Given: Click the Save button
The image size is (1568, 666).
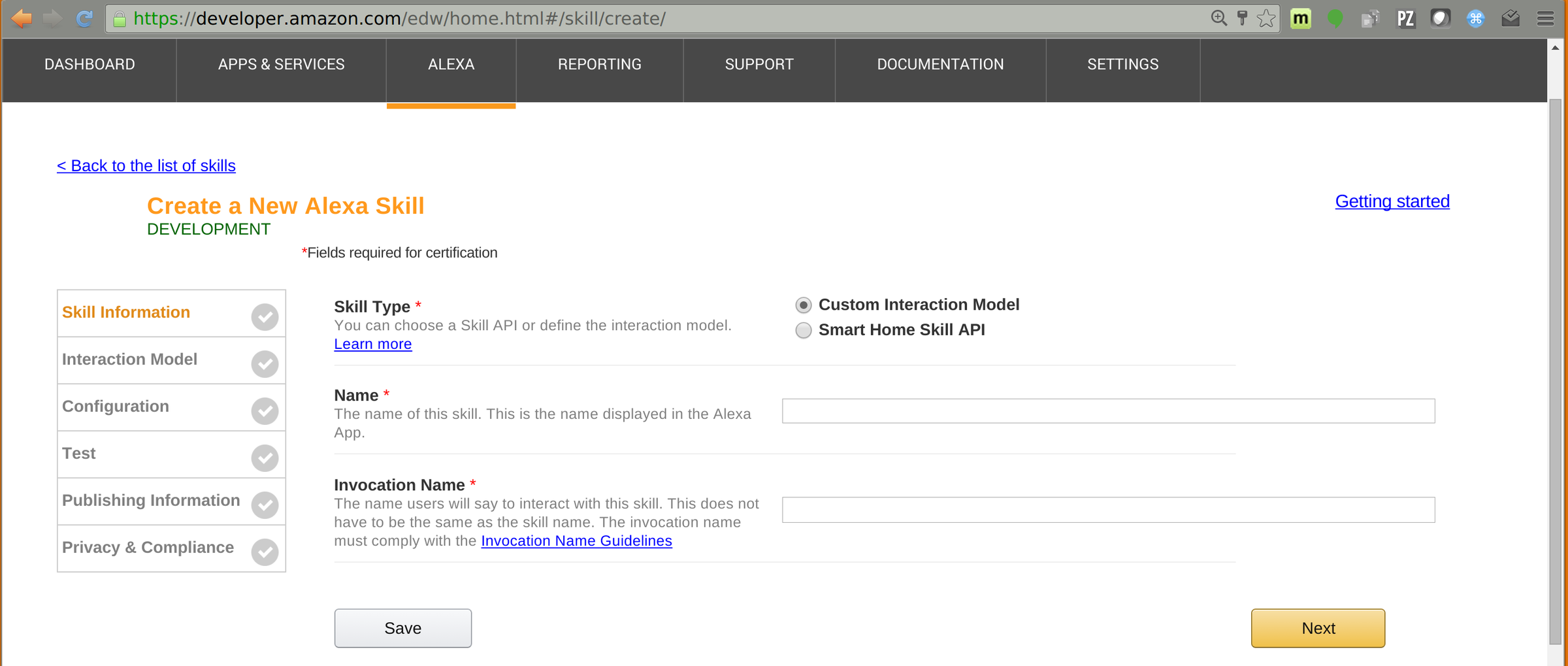Looking at the screenshot, I should 403,628.
